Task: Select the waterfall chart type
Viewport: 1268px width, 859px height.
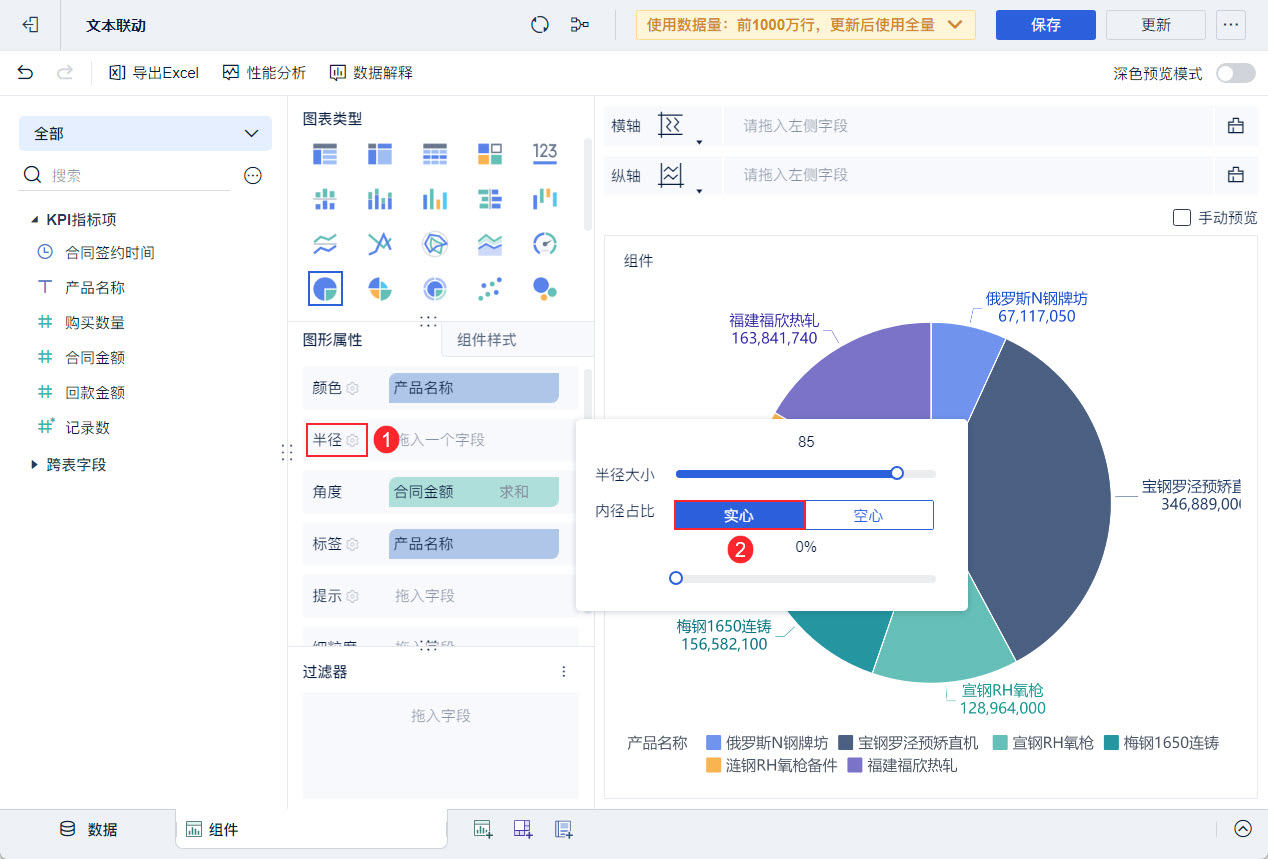Action: (545, 199)
